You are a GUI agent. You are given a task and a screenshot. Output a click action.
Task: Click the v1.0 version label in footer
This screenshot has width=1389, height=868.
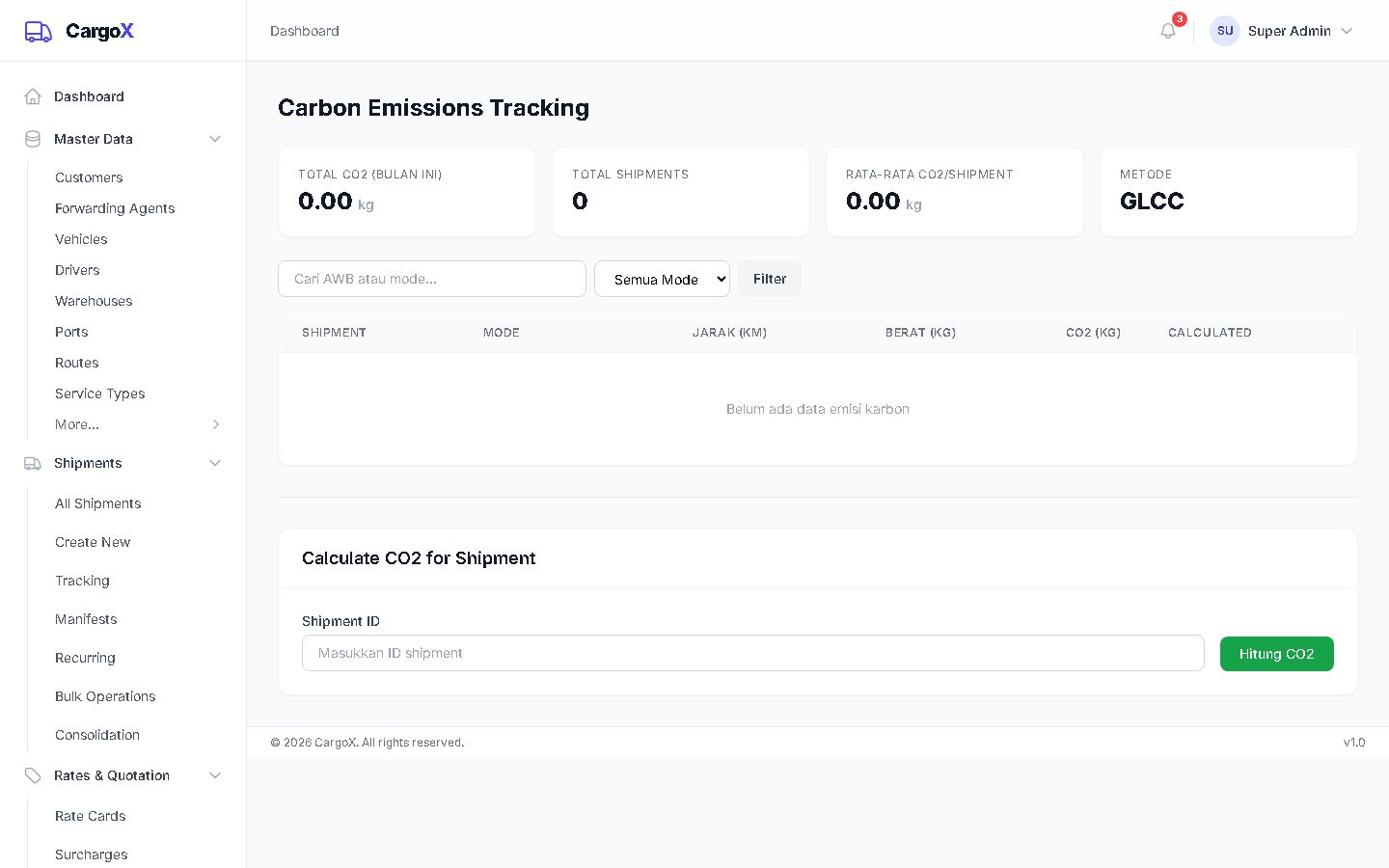(x=1354, y=743)
